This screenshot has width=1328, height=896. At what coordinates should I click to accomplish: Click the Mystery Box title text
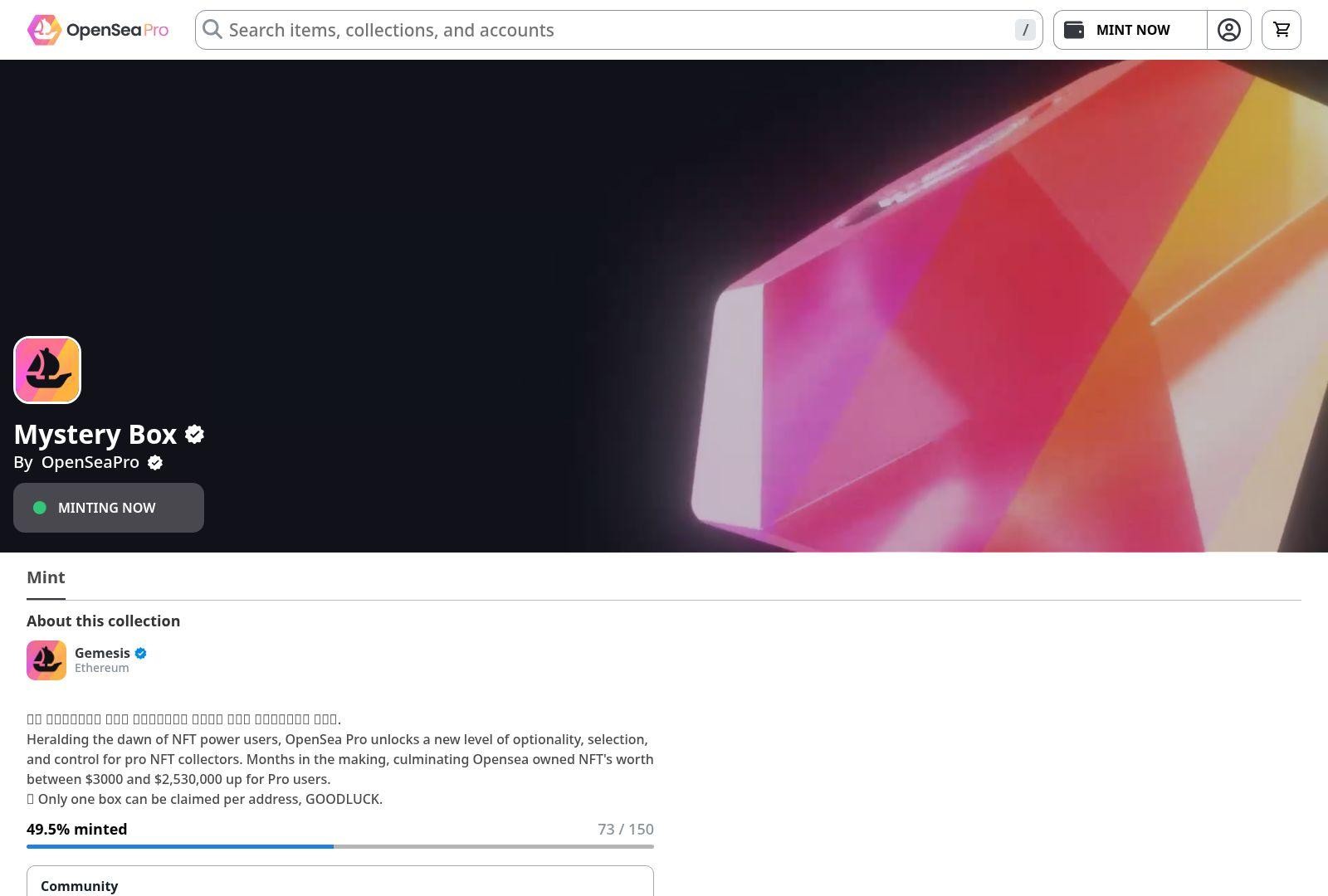click(95, 434)
